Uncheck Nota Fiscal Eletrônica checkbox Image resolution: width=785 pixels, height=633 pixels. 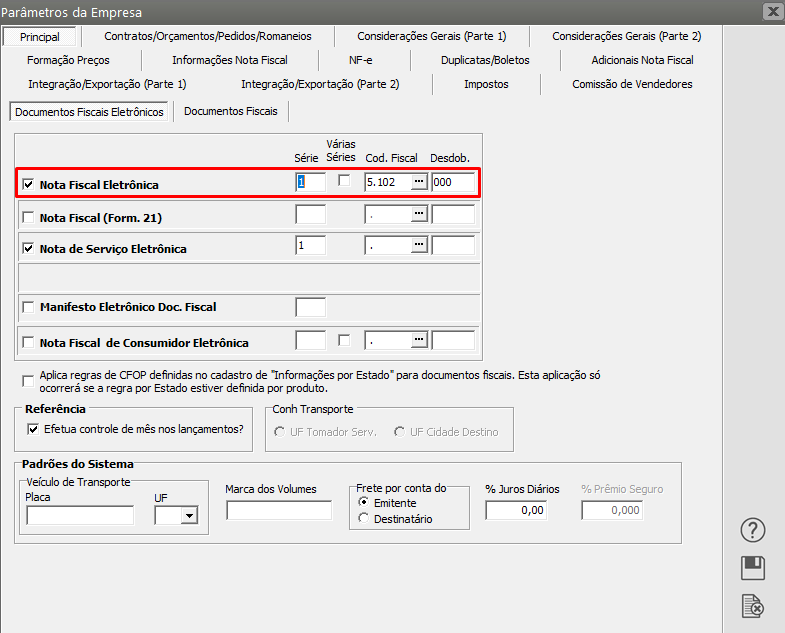point(28,185)
